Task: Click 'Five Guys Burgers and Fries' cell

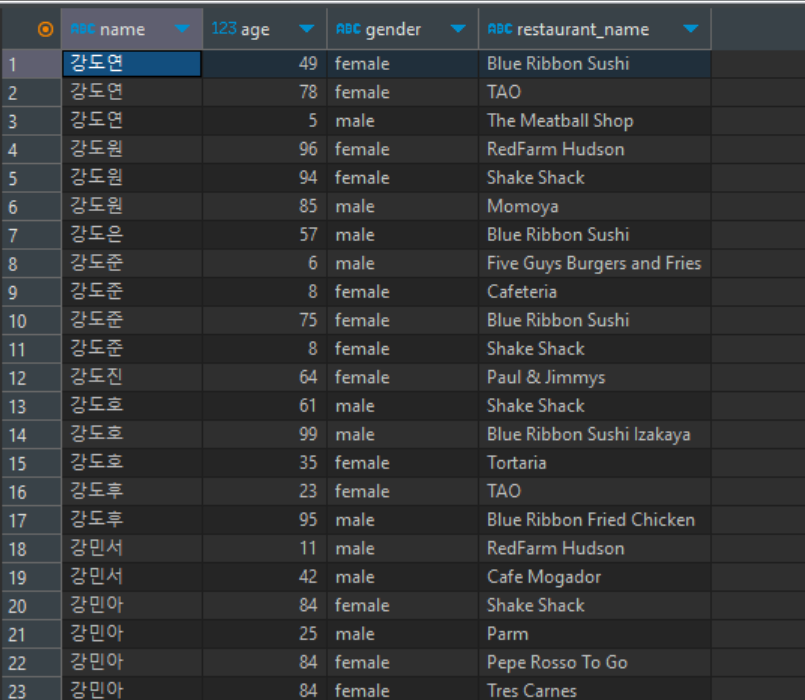Action: [595, 263]
